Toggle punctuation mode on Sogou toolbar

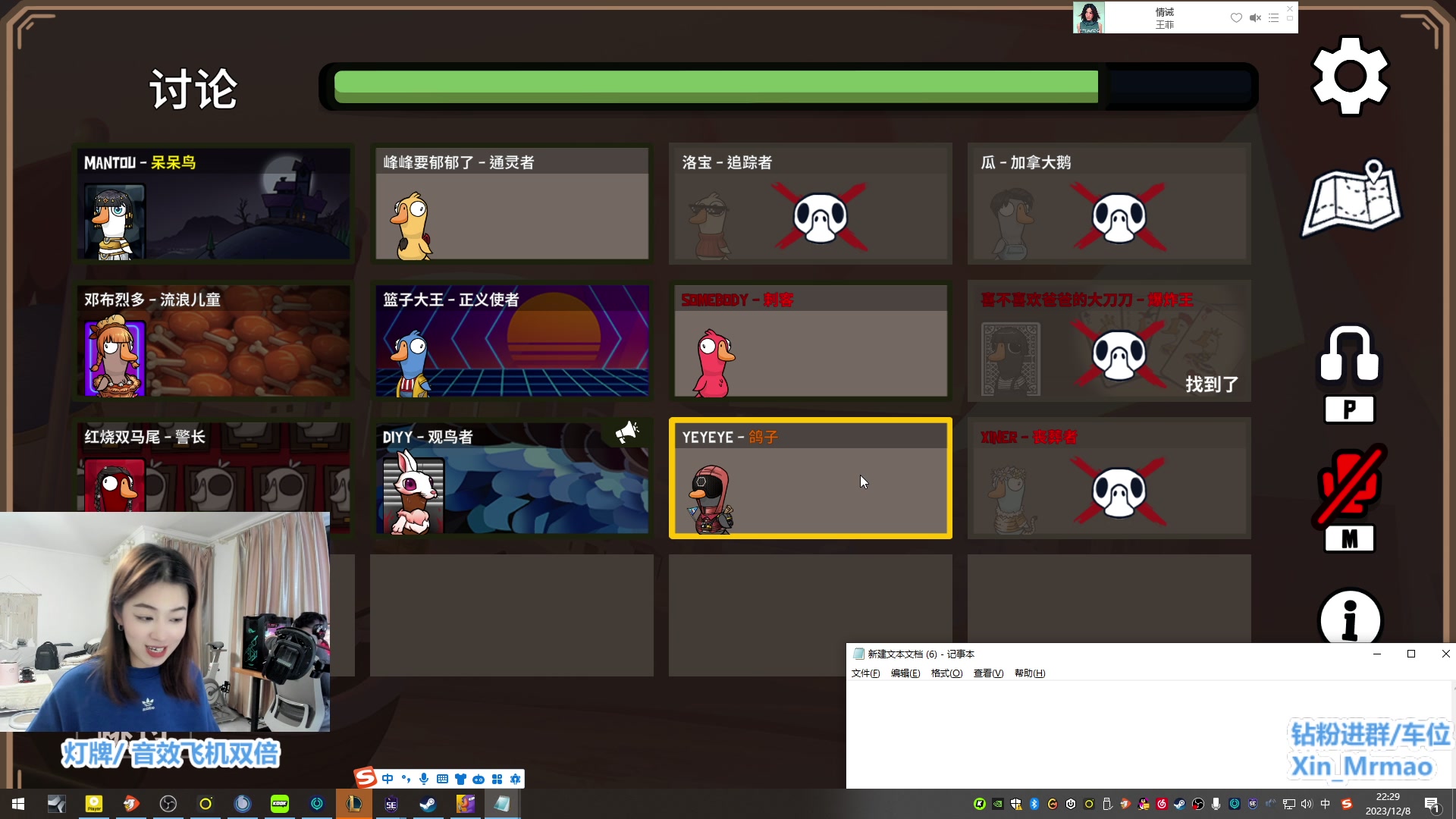(x=406, y=779)
